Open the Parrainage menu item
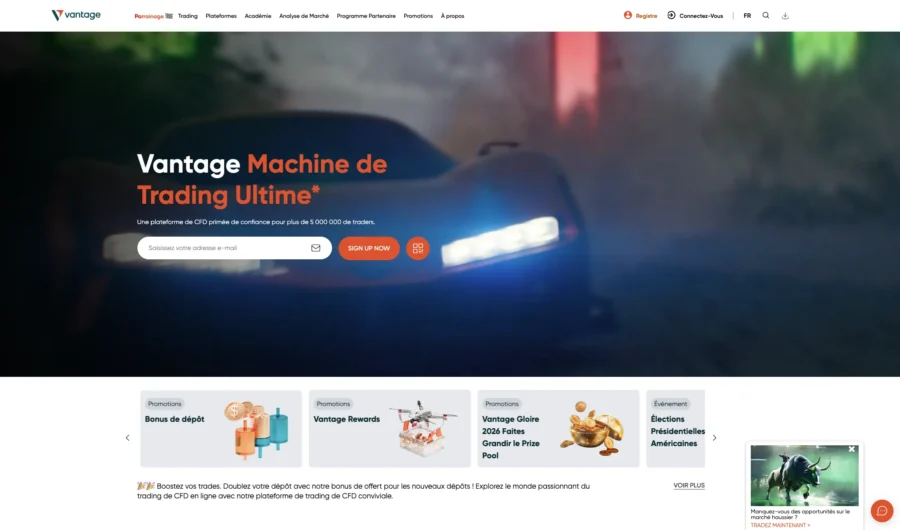 click(153, 16)
